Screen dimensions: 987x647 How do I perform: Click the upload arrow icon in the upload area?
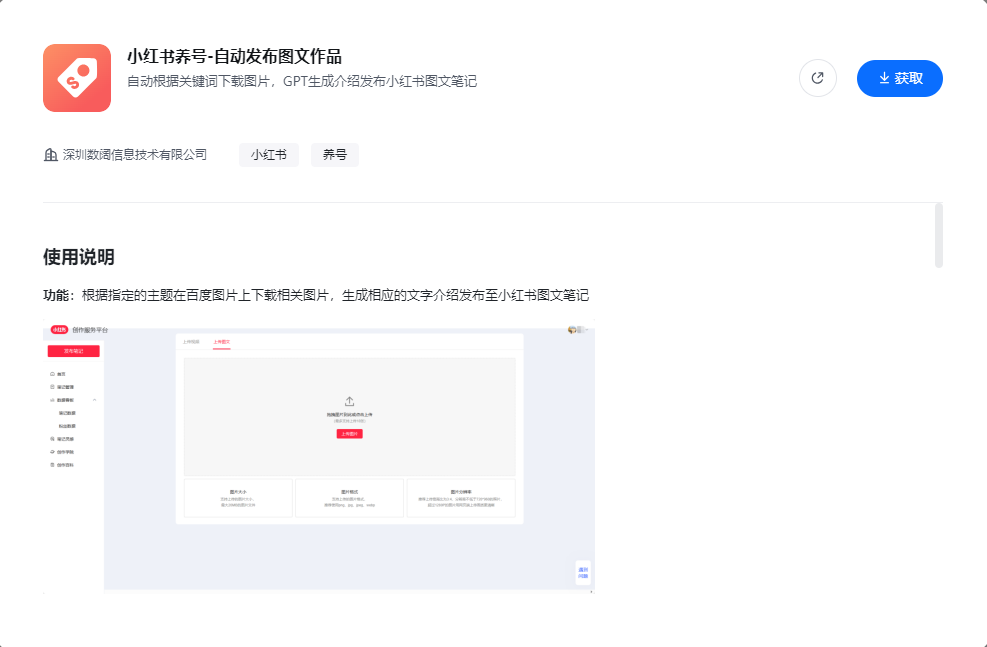pos(349,400)
